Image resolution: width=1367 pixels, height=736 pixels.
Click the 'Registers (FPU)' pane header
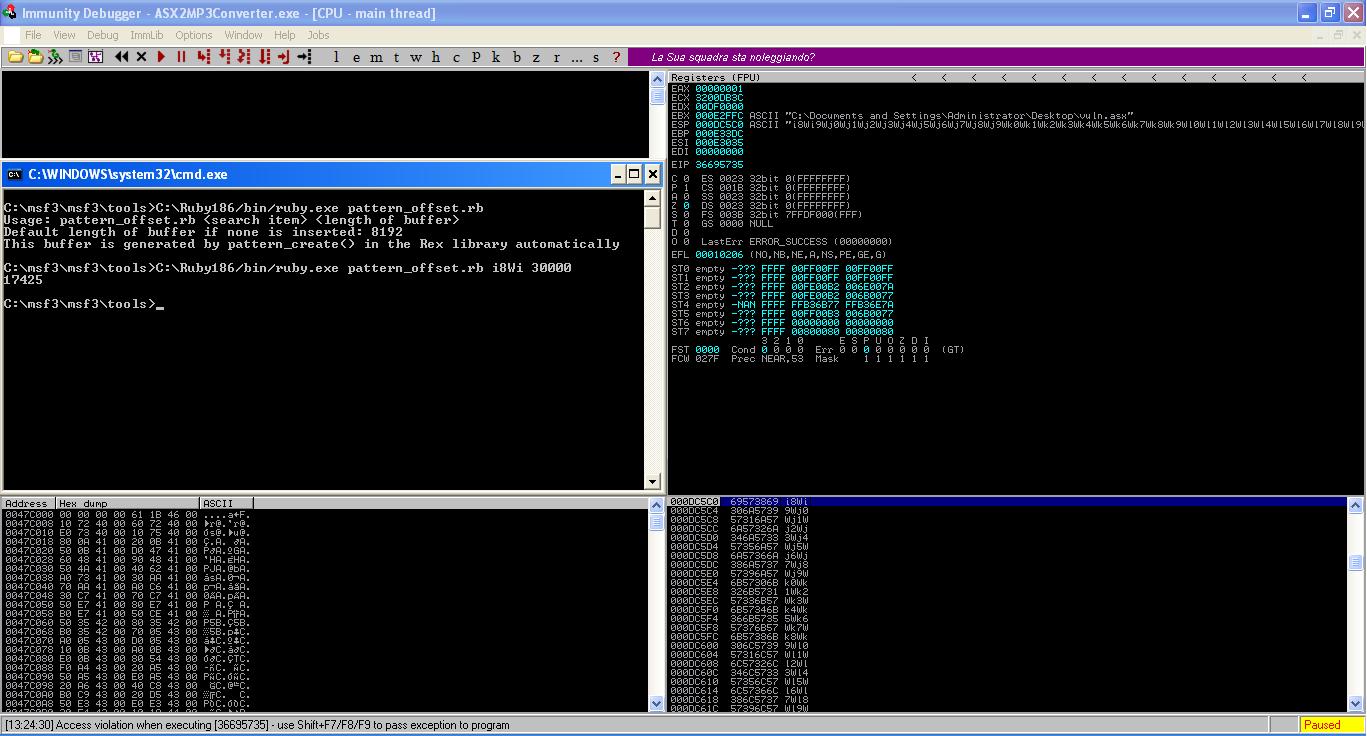[715, 77]
